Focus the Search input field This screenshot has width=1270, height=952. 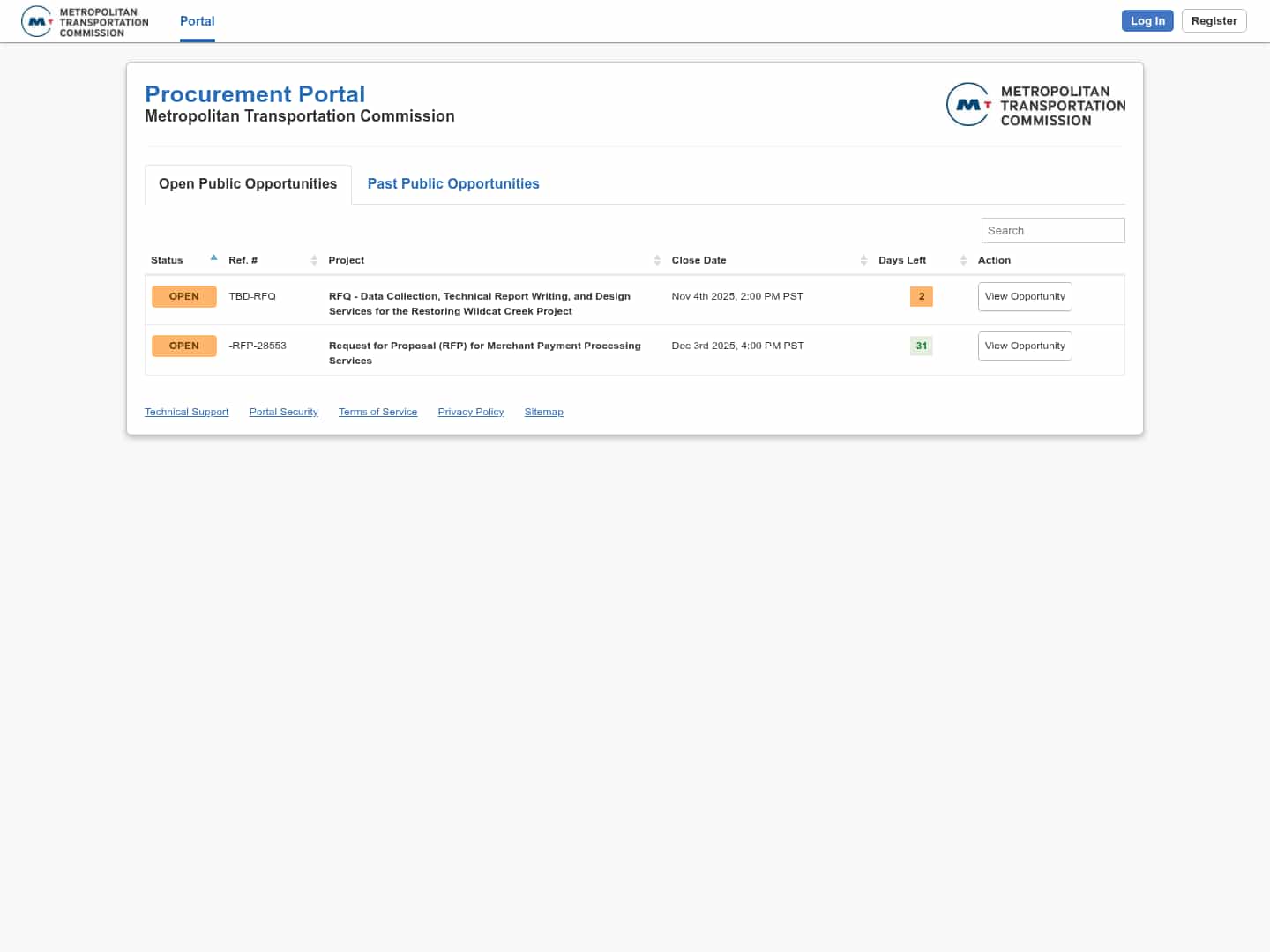[x=1052, y=230]
